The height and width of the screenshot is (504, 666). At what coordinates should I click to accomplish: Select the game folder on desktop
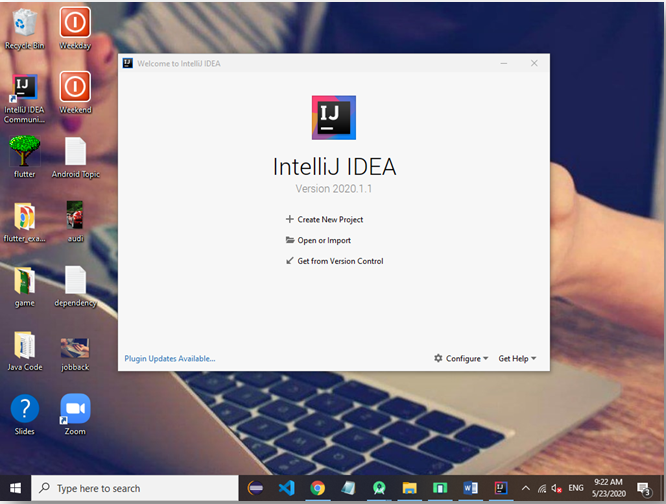click(x=25, y=287)
